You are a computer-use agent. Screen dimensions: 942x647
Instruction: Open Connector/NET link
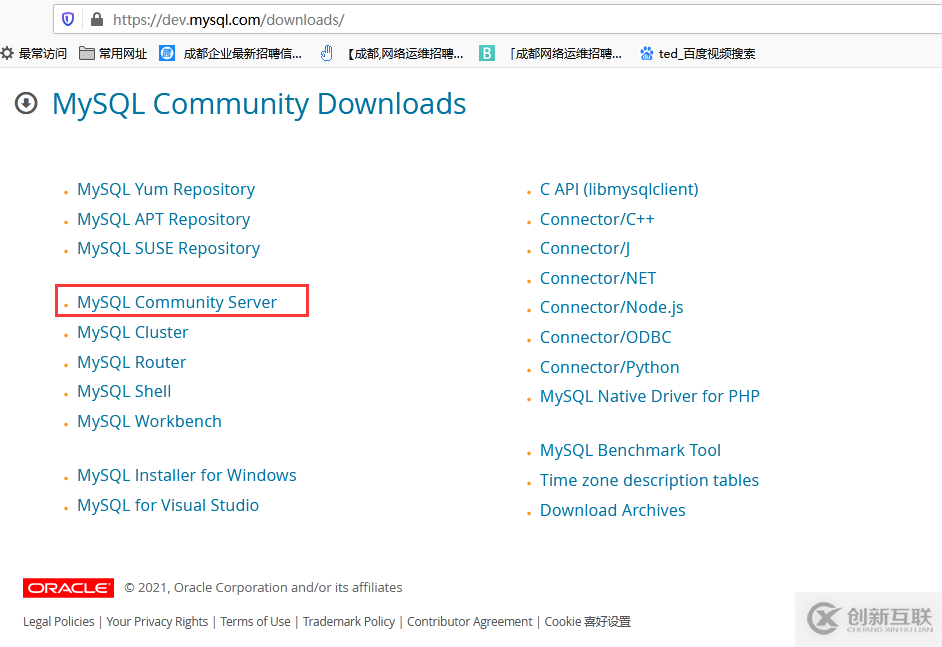click(x=598, y=278)
